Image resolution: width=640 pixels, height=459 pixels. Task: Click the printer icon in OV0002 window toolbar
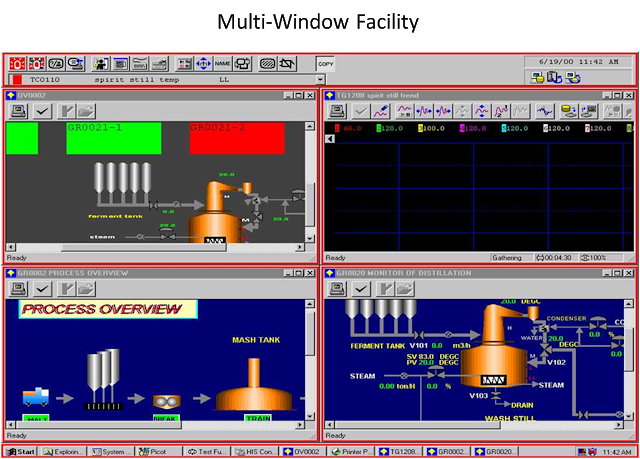click(17, 111)
